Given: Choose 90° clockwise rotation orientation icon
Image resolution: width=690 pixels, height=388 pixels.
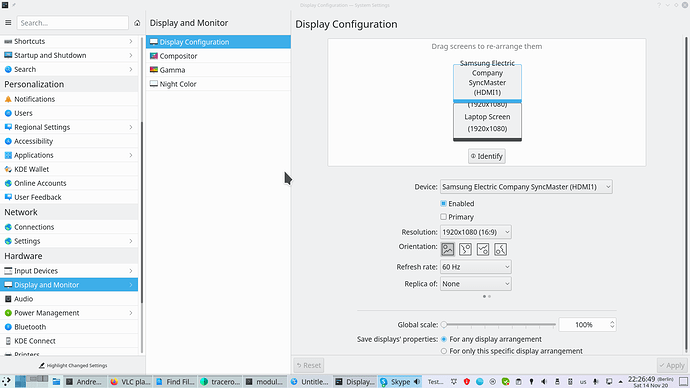Looking at the screenshot, I should tap(465, 249).
